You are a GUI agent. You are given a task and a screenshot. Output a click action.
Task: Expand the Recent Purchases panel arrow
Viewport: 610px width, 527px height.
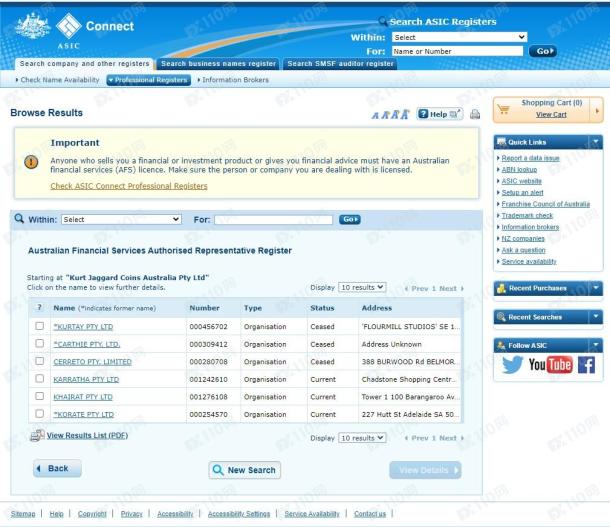click(x=596, y=288)
